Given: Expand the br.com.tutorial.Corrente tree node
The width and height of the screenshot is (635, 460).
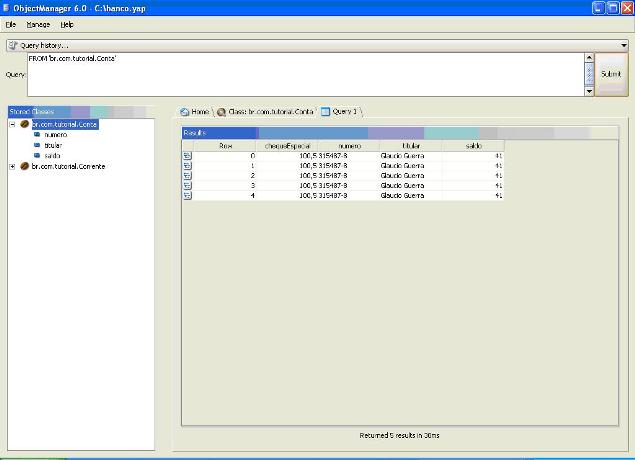Looking at the screenshot, I should [x=12, y=167].
